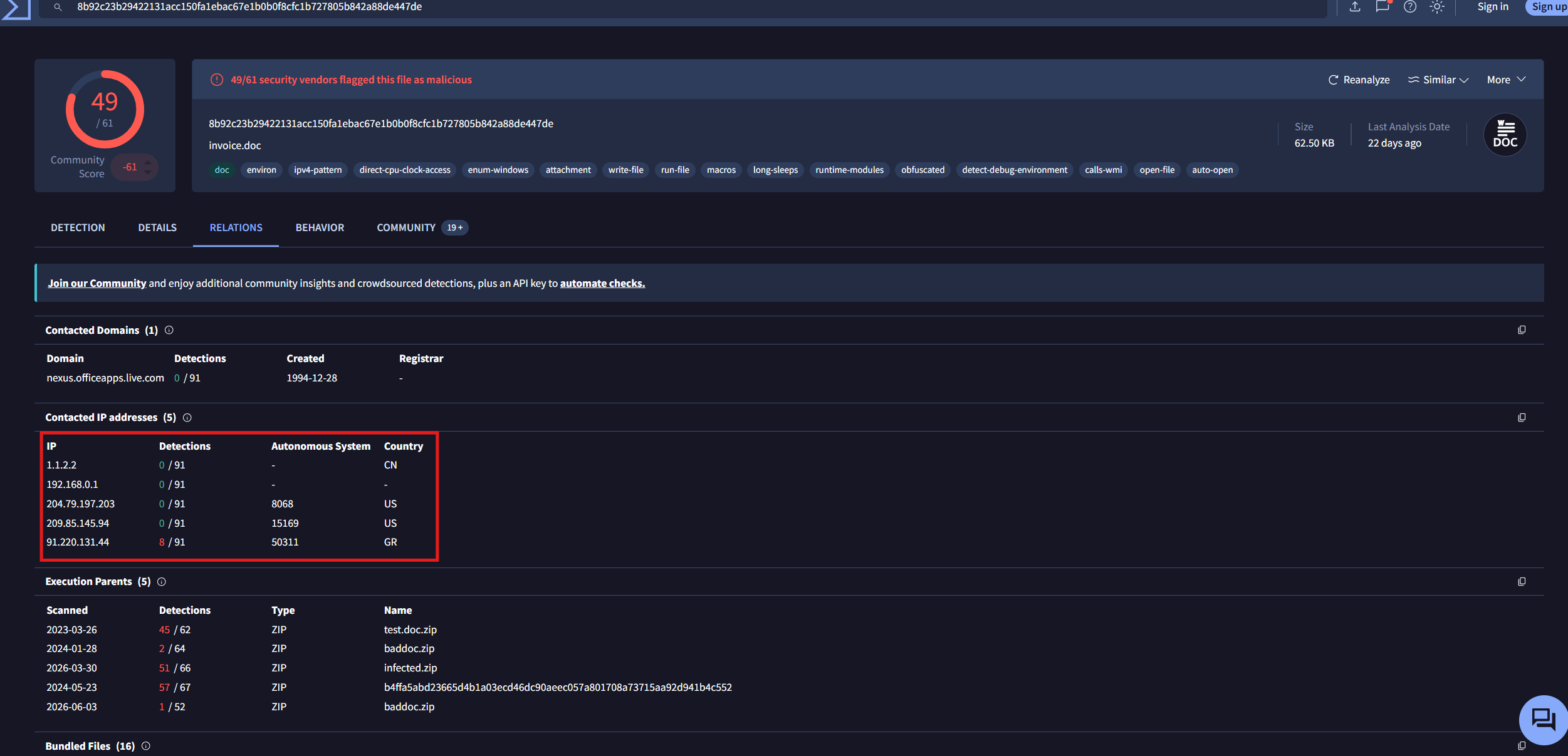Click the environ tag

pyautogui.click(x=261, y=170)
